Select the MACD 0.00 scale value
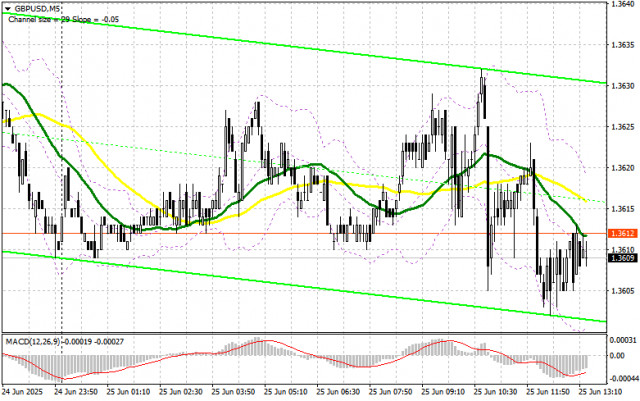640x401 pixels. click(x=617, y=356)
